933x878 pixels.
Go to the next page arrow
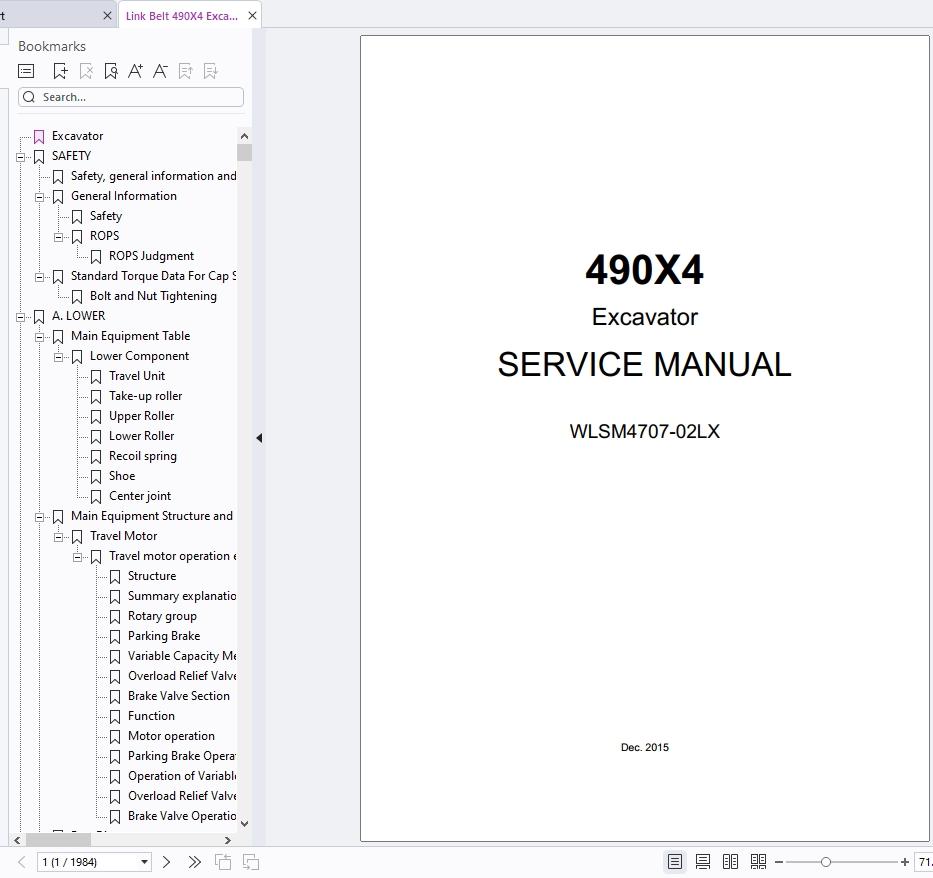[167, 862]
